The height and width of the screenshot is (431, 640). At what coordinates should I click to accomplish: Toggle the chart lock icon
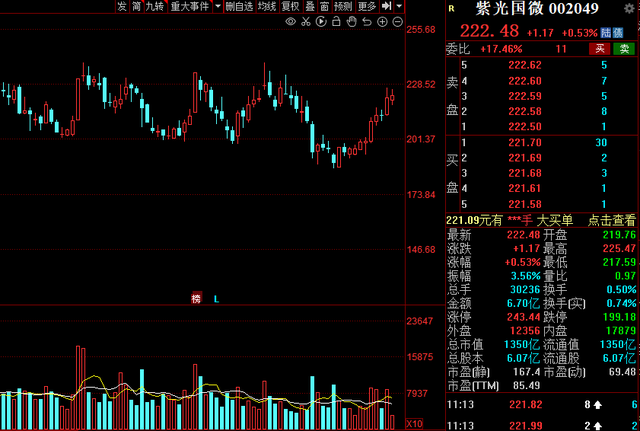coord(336,21)
